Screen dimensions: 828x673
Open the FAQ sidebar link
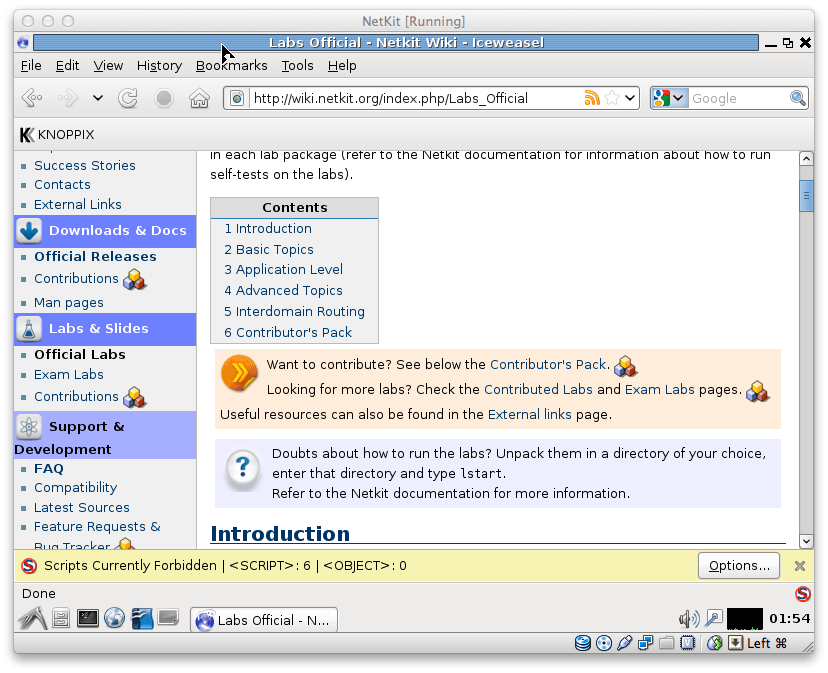click(49, 469)
